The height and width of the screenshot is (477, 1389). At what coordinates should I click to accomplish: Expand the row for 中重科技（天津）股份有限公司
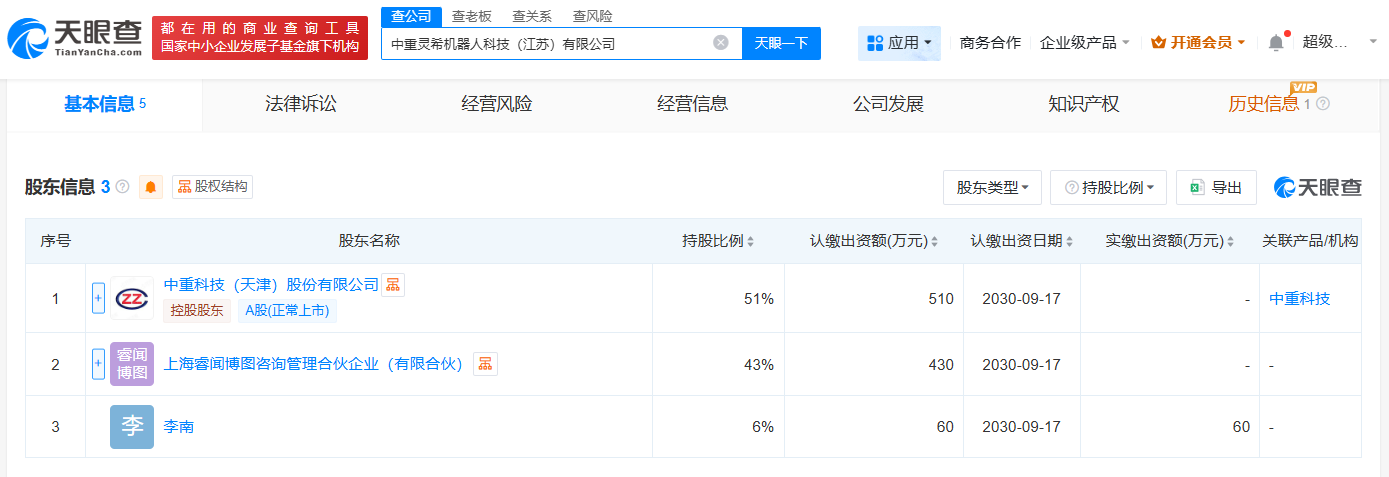click(x=98, y=298)
